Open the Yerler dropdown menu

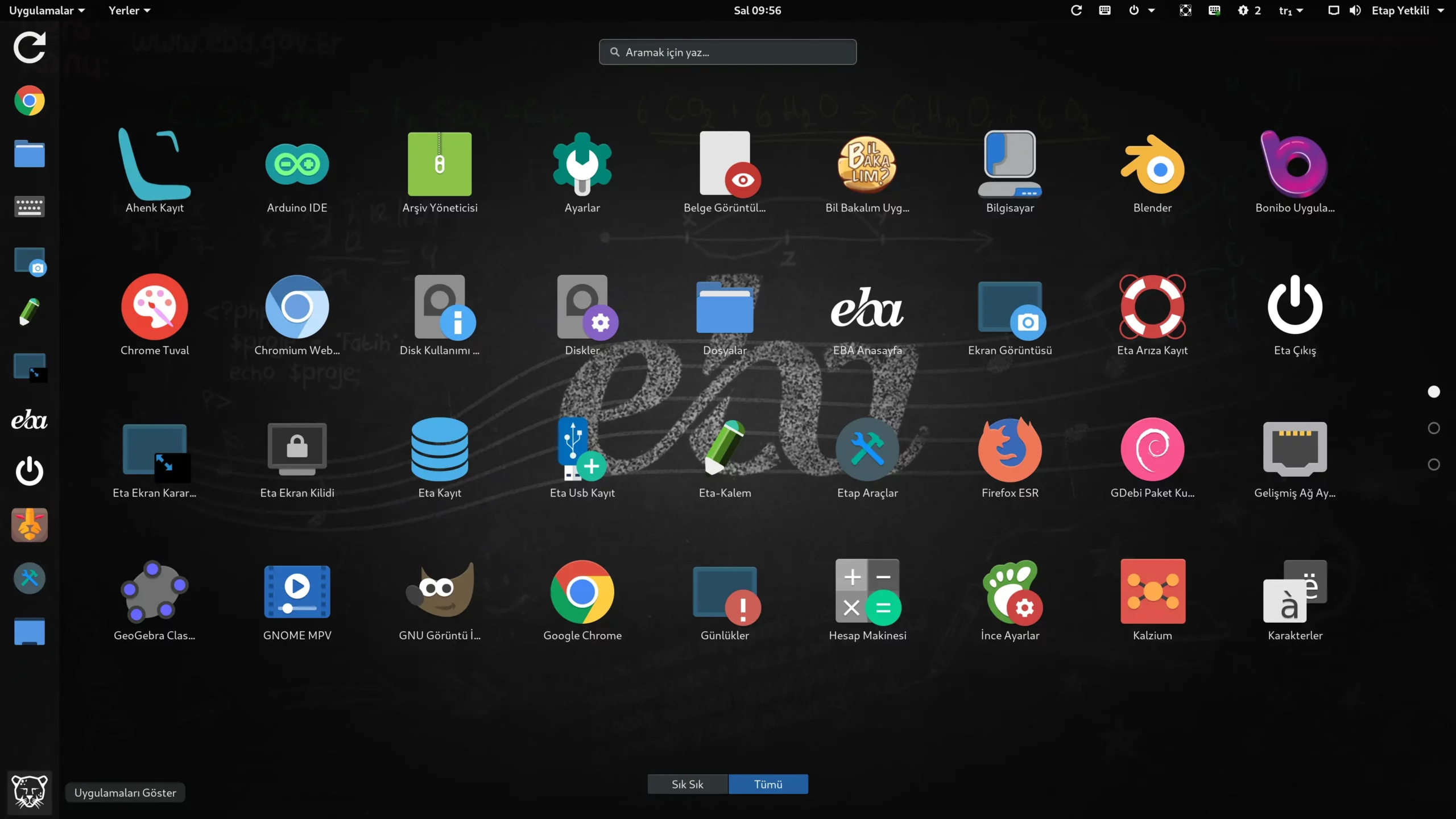tap(129, 10)
